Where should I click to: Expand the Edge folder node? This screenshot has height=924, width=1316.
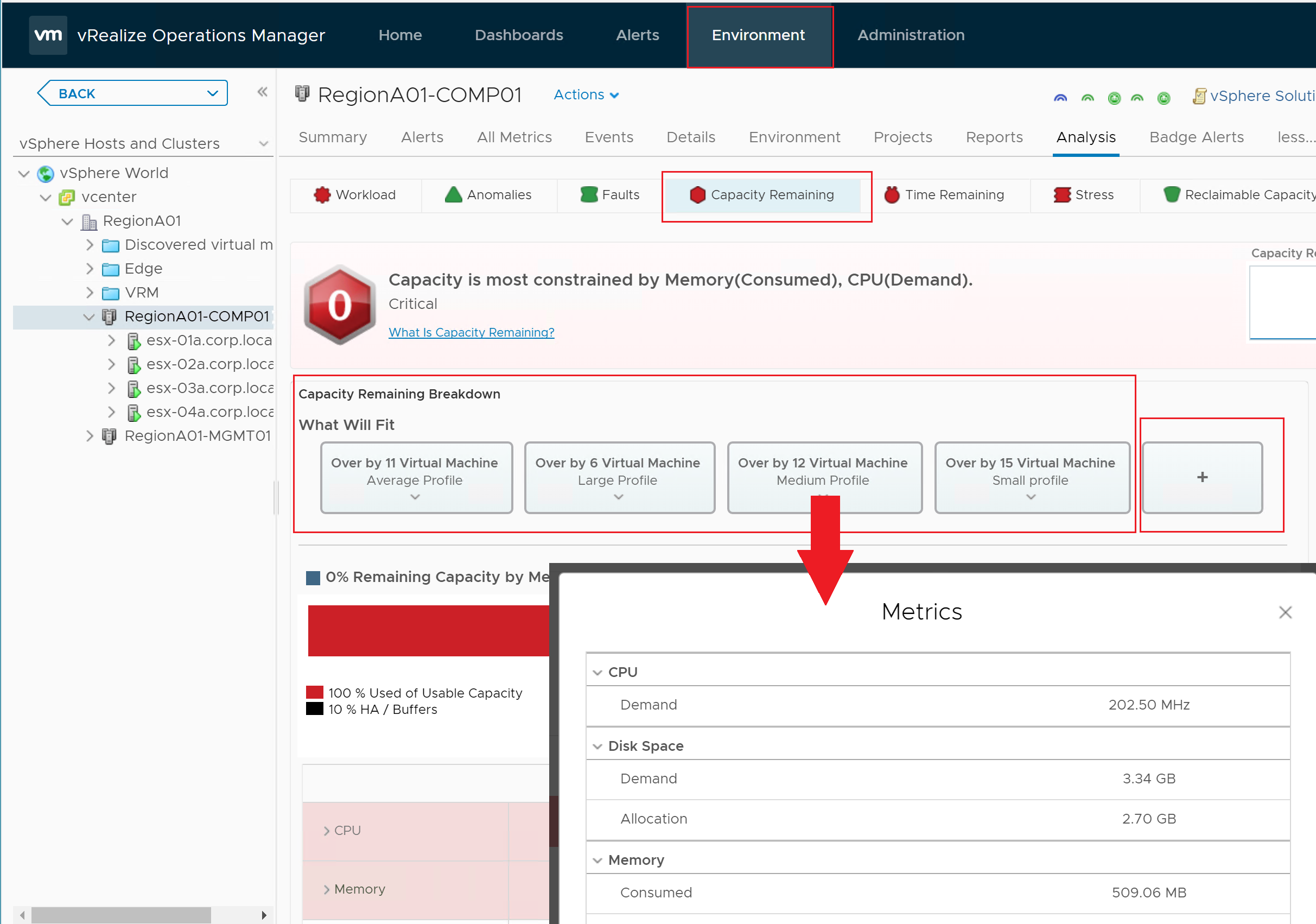pos(90,269)
